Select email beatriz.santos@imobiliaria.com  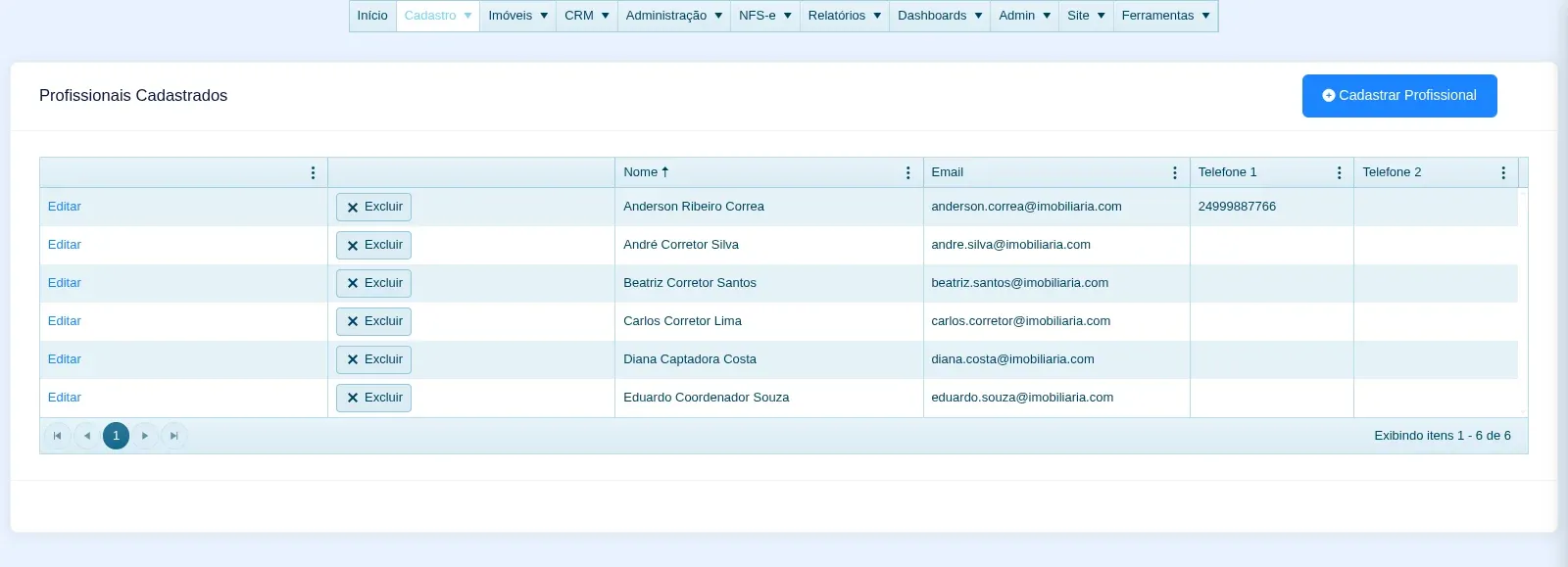1019,283
